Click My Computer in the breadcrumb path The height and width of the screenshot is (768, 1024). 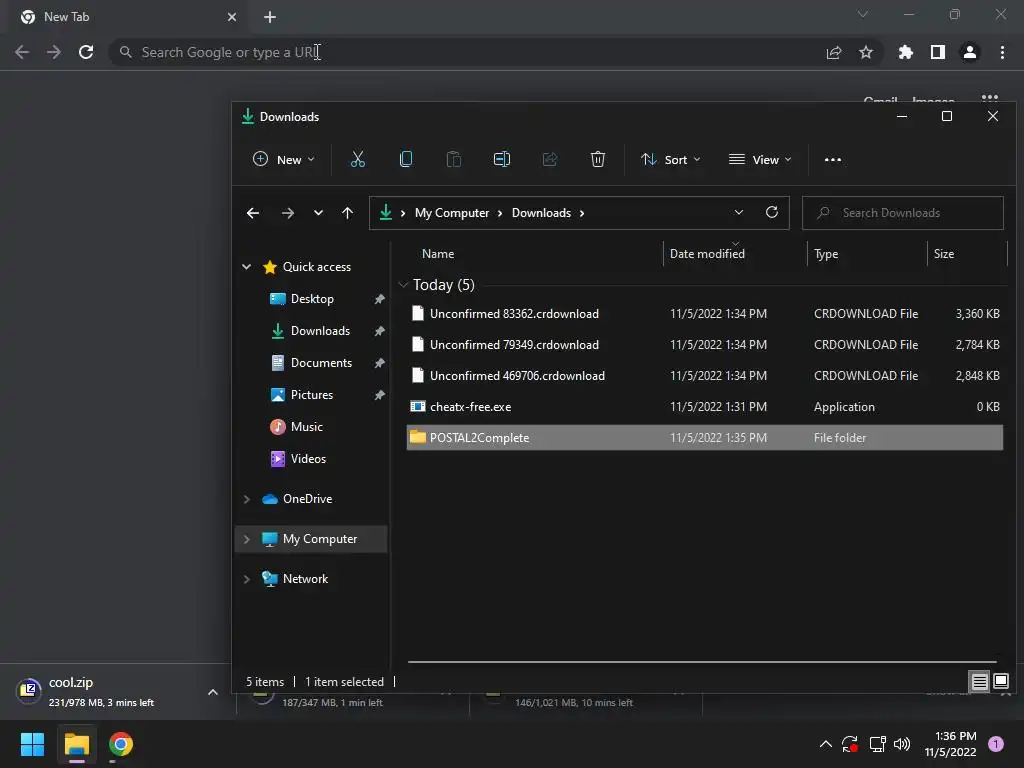point(452,213)
